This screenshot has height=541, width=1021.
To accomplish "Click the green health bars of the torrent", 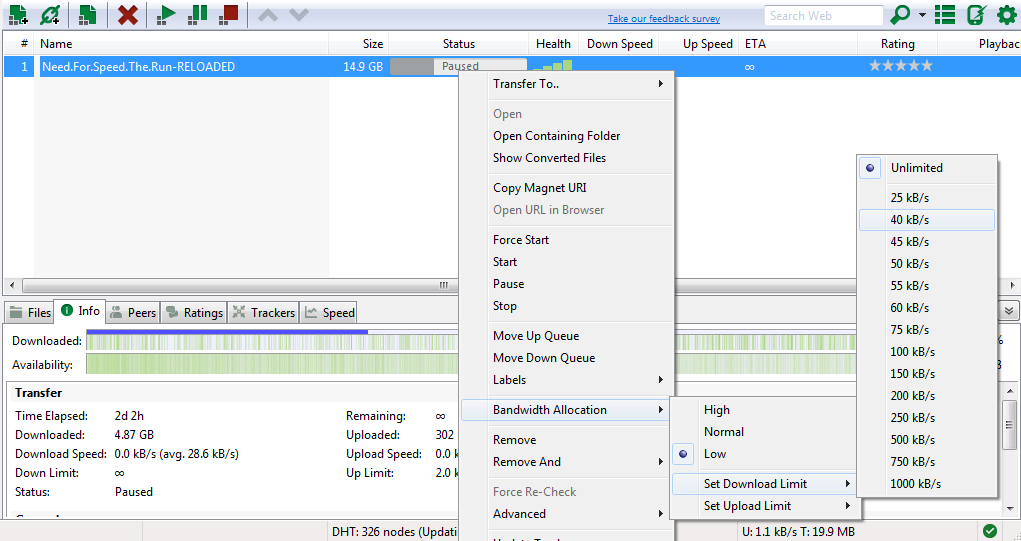I will [553, 65].
